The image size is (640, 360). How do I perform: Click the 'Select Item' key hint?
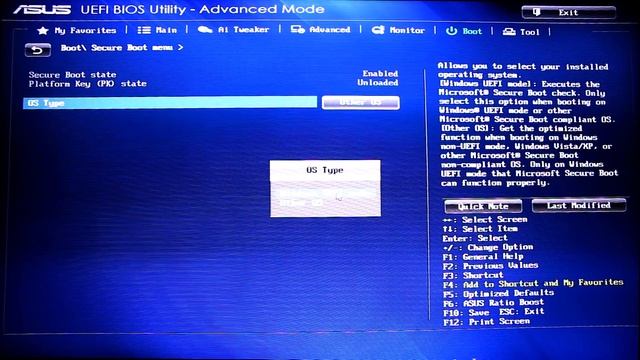480,229
